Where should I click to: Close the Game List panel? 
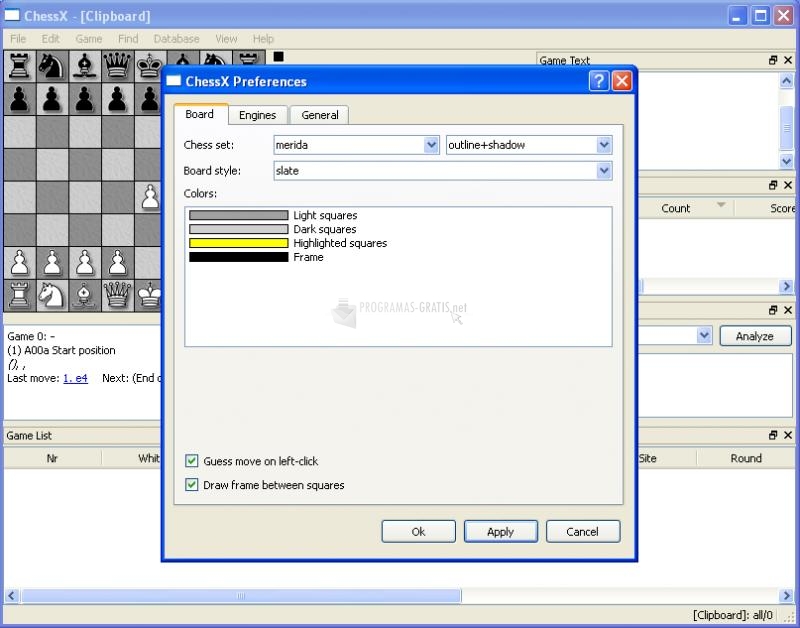[788, 435]
